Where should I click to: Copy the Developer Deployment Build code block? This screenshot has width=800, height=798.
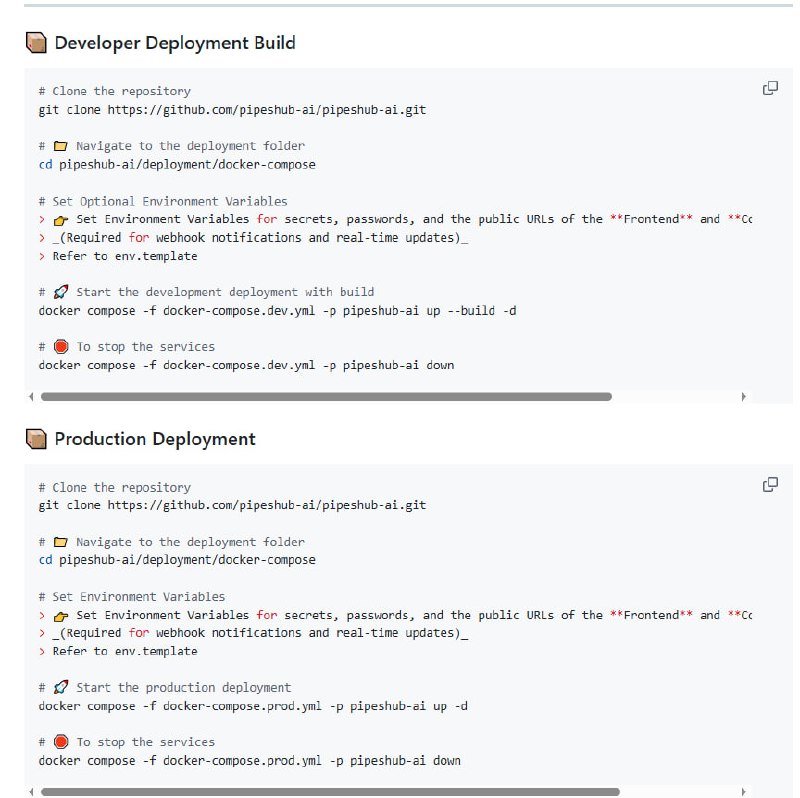pyautogui.click(x=770, y=88)
